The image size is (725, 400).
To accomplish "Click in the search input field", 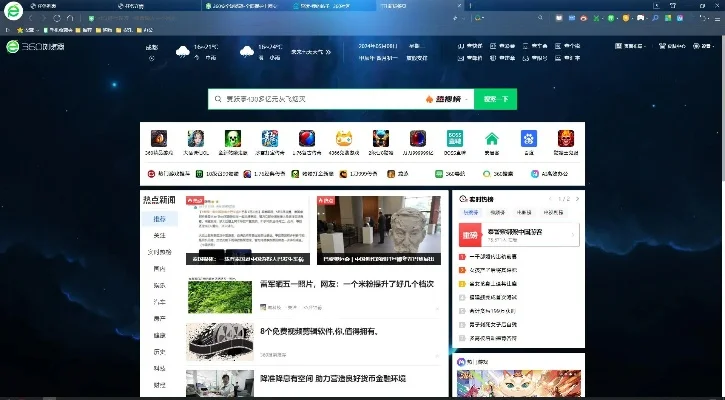I will [x=310, y=99].
